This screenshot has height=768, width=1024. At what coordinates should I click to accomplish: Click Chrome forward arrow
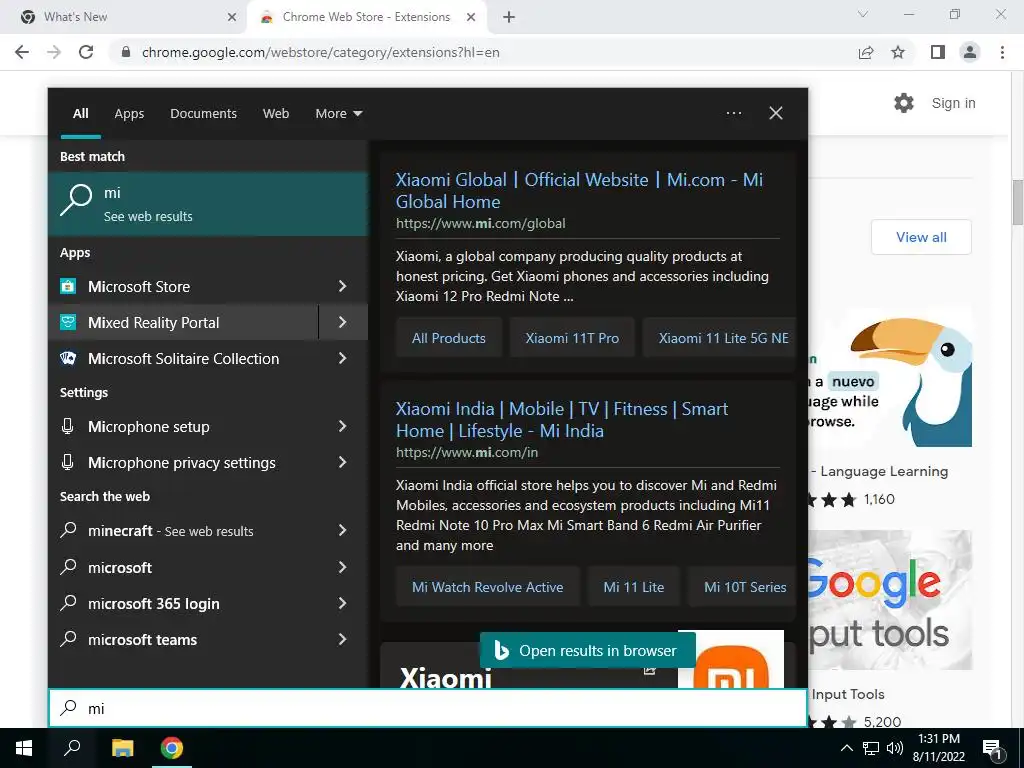[54, 52]
